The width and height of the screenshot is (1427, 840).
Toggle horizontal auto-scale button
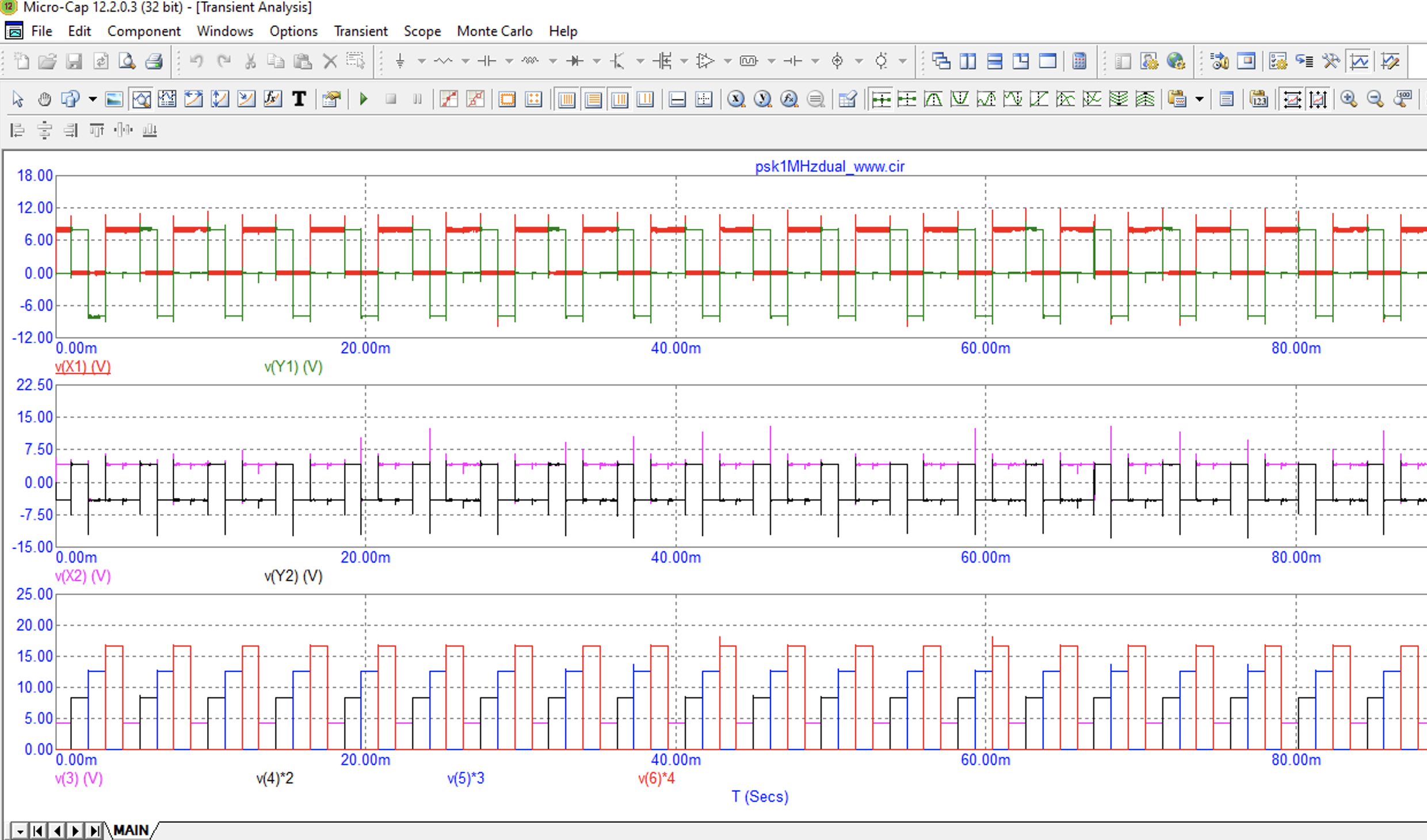(x=1292, y=100)
